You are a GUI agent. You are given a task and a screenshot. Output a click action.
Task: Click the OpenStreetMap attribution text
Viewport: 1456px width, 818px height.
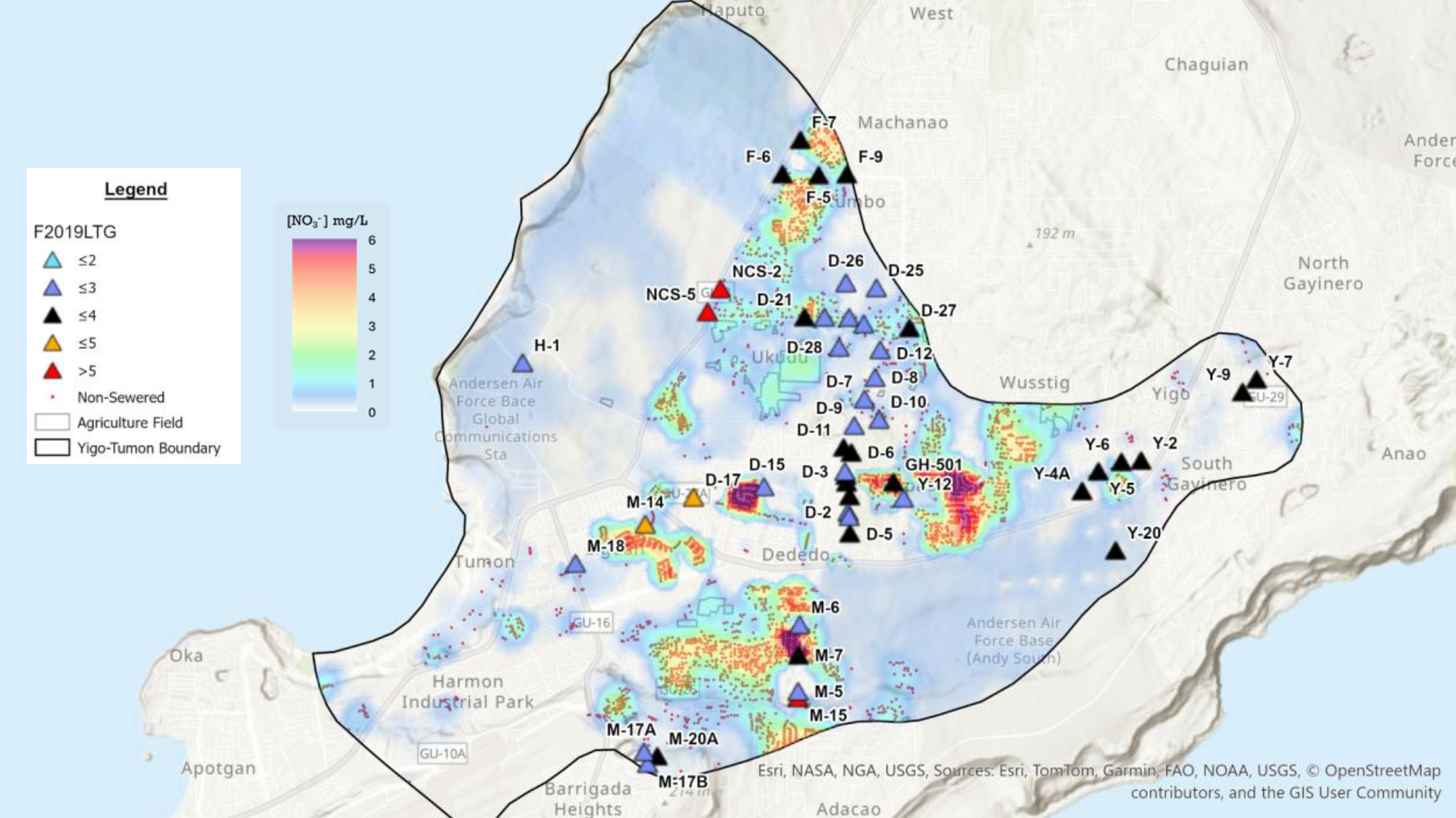[1381, 771]
